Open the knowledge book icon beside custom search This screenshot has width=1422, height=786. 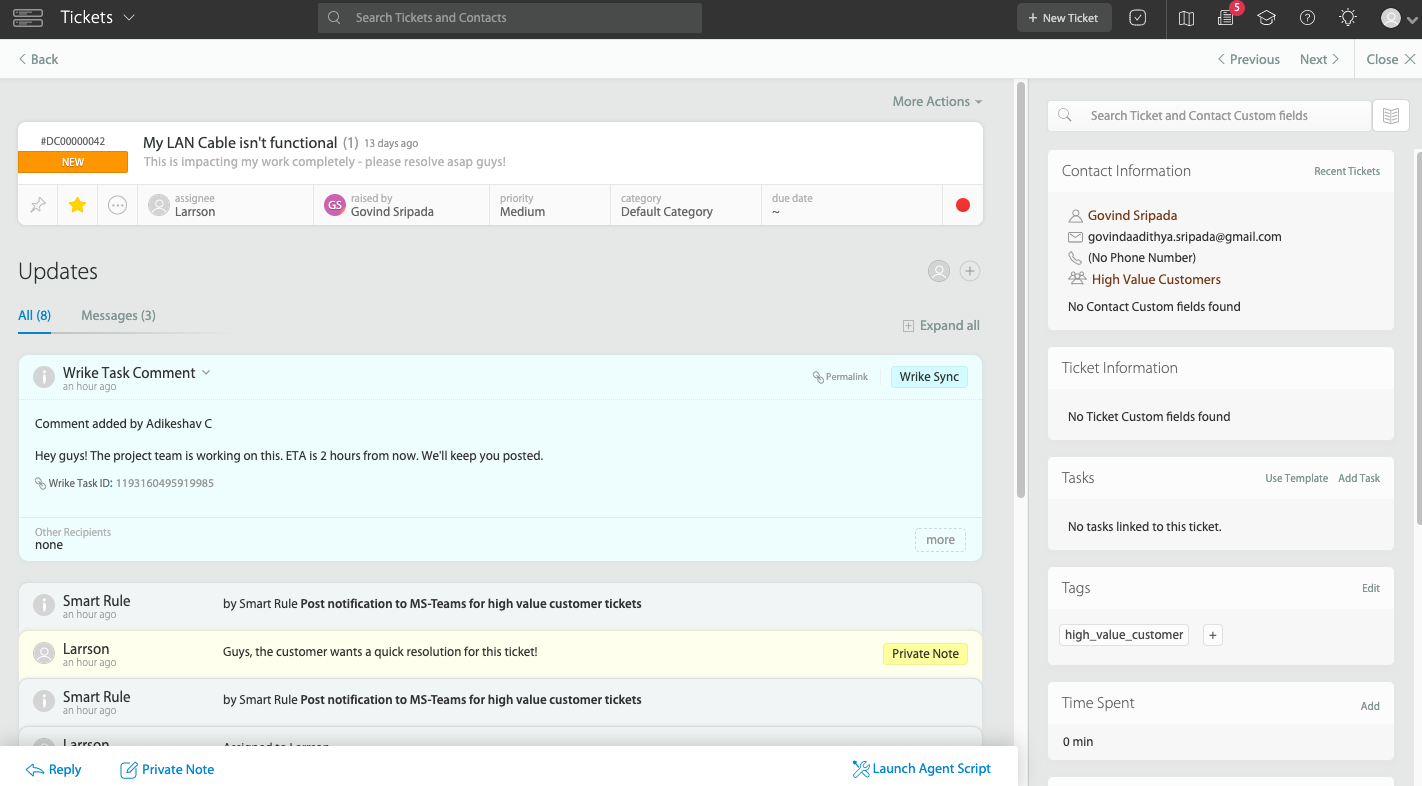[x=1390, y=116]
